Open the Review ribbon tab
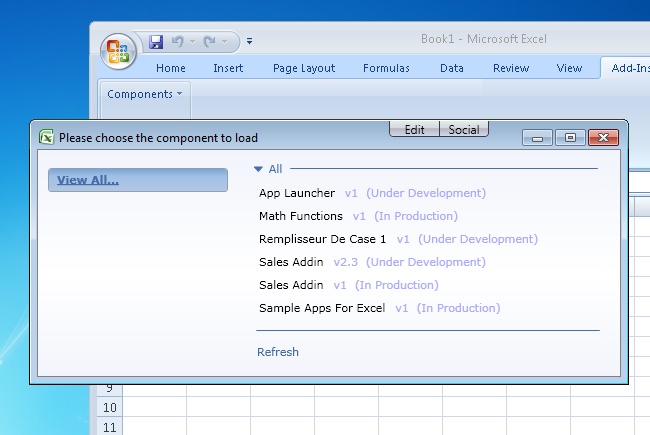This screenshot has width=650, height=435. coord(511,68)
